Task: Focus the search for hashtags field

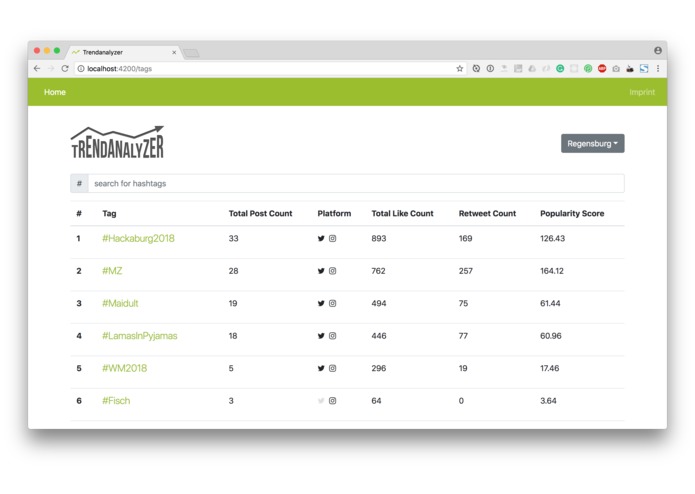Action: [356, 183]
